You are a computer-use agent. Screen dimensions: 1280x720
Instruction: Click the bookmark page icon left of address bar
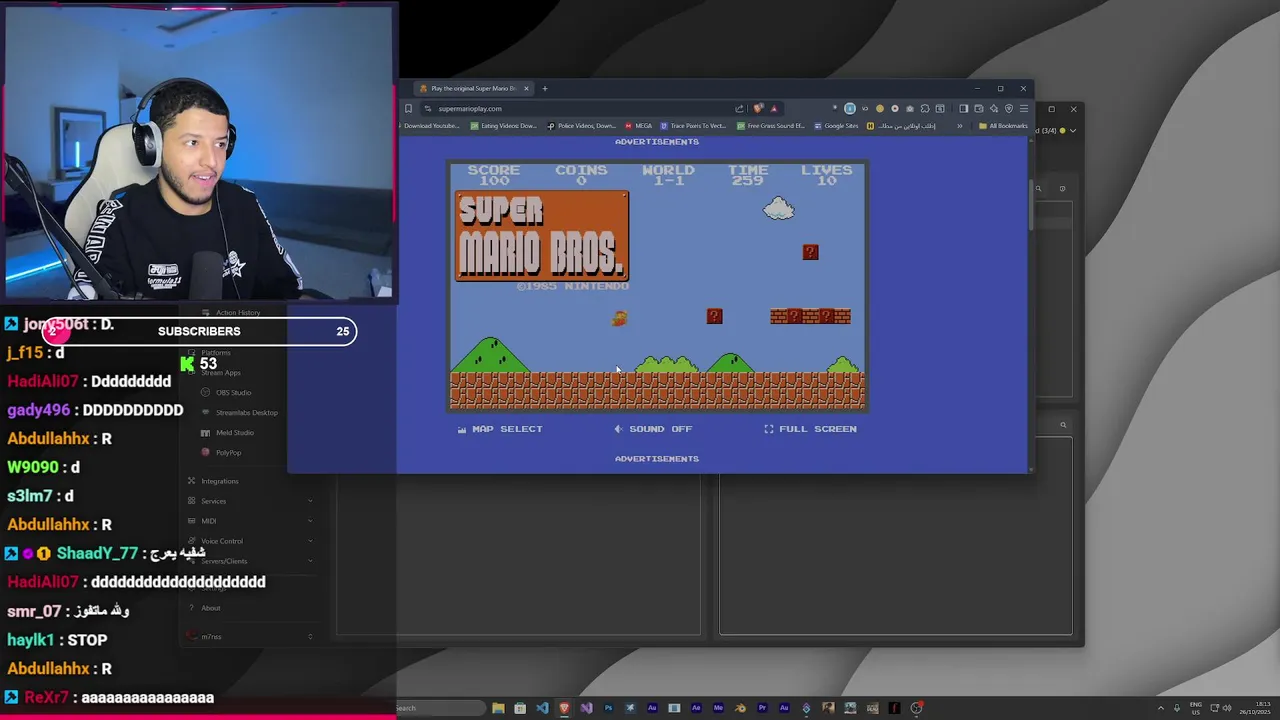[x=408, y=108]
